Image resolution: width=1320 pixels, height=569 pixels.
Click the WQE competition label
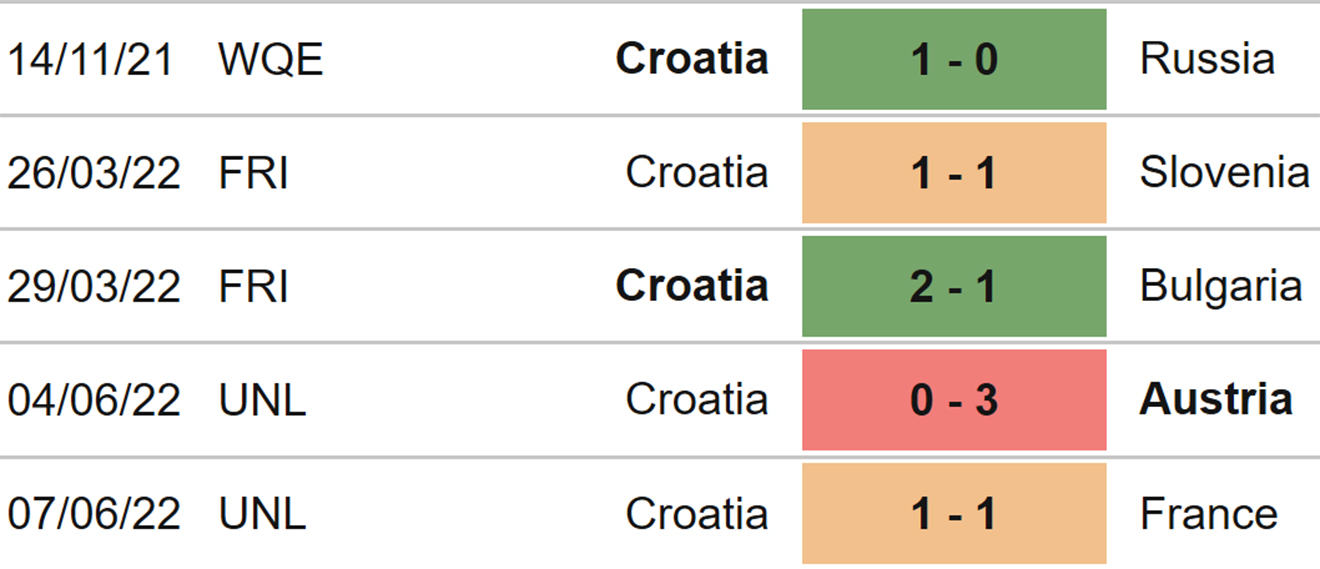click(271, 60)
